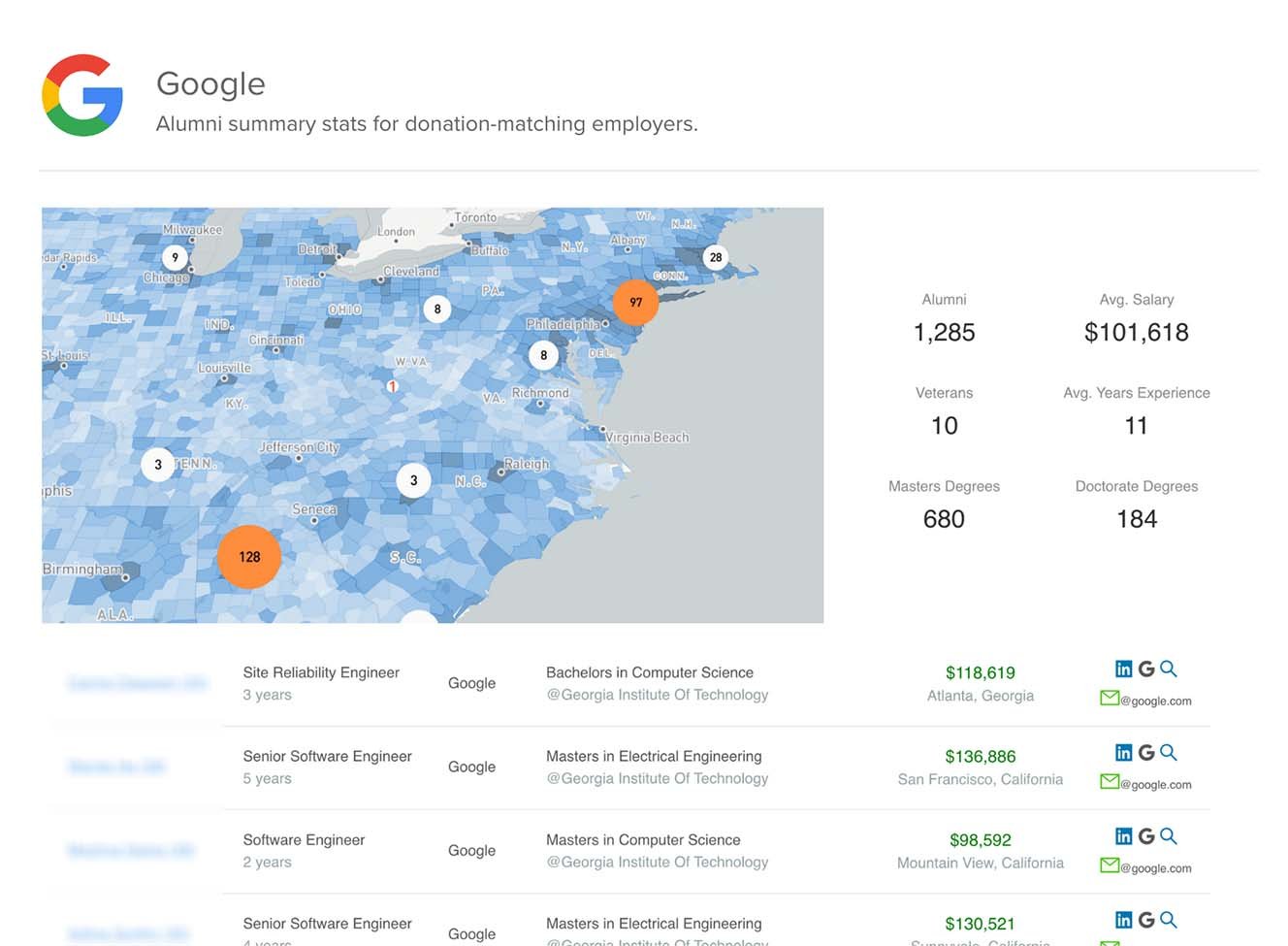Click email envelope icon in $118,619 row
Screen dimensions: 1288x946
1110,698
